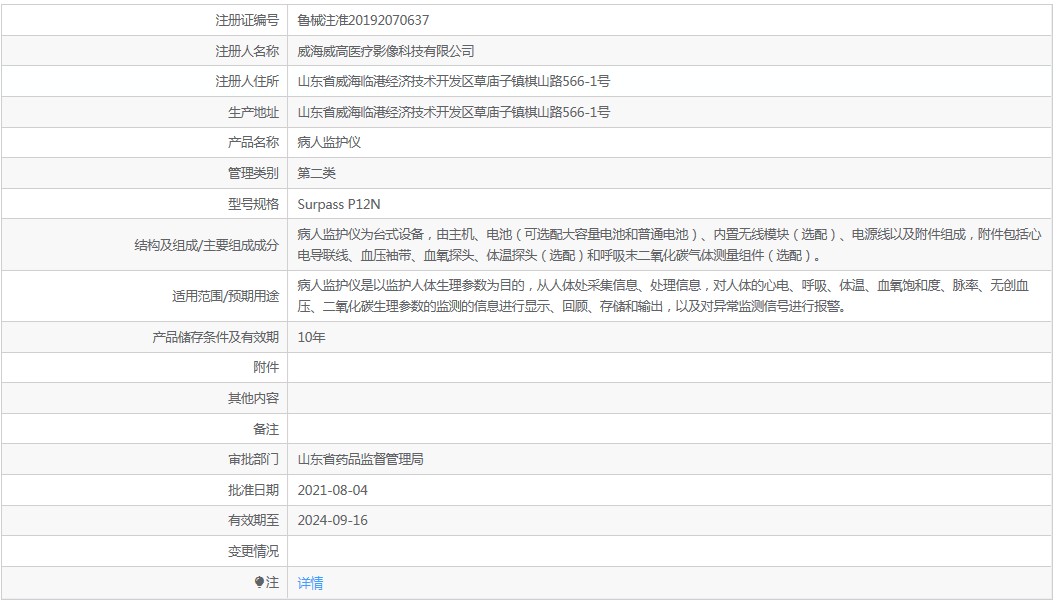
Task: Click the 注册证编号 label cell
Action: (247, 20)
